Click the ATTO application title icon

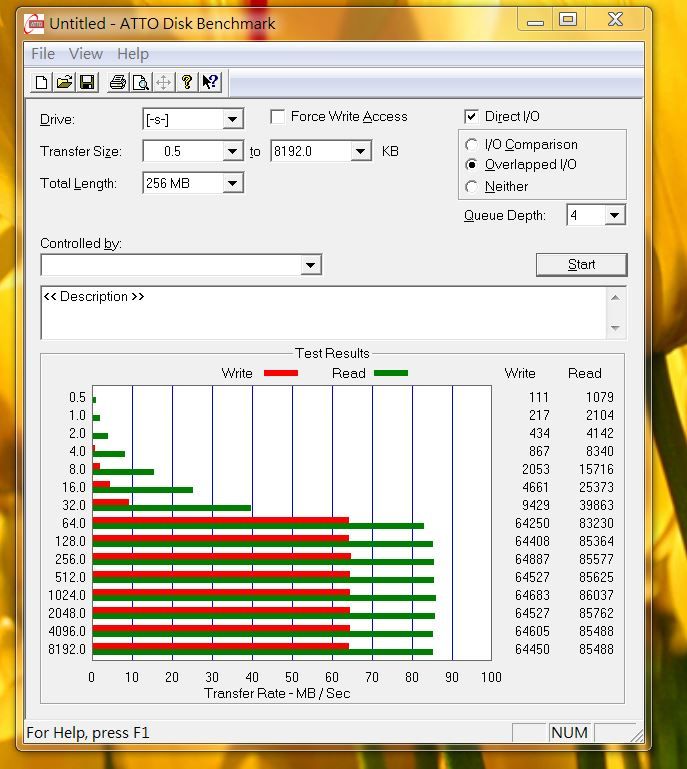[x=34, y=24]
